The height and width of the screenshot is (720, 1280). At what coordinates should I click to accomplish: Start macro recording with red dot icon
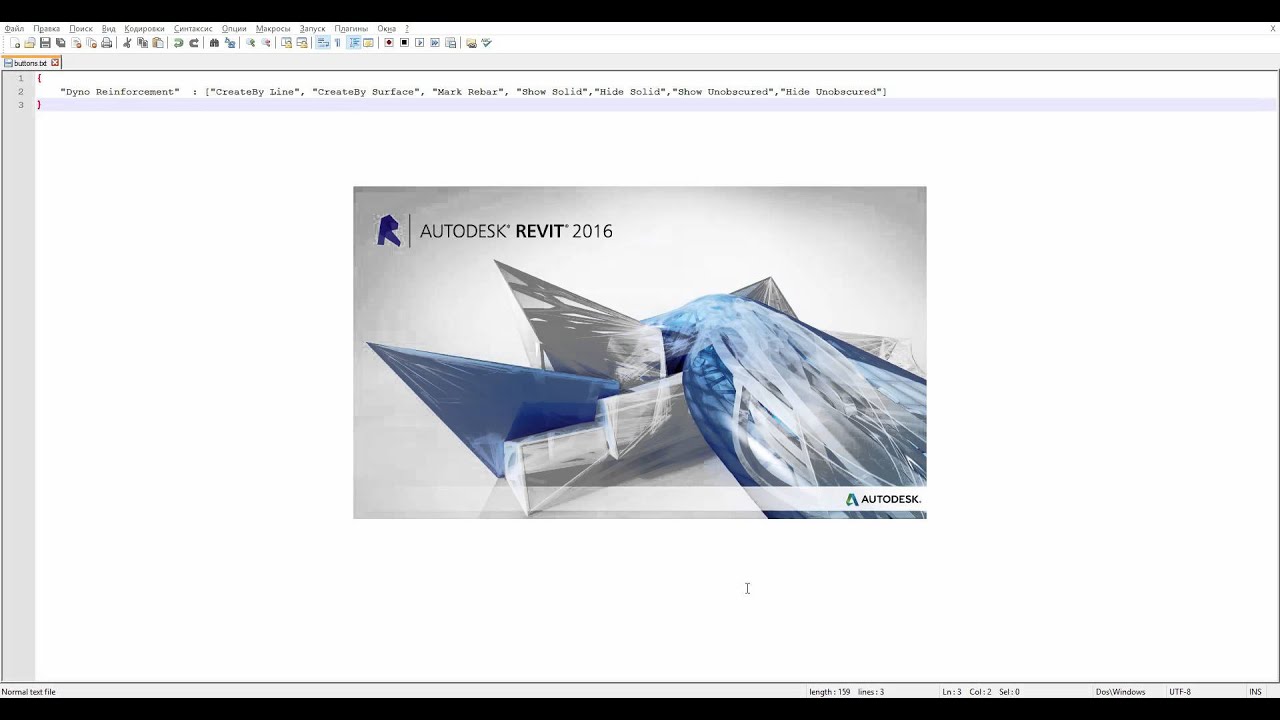pyautogui.click(x=388, y=43)
